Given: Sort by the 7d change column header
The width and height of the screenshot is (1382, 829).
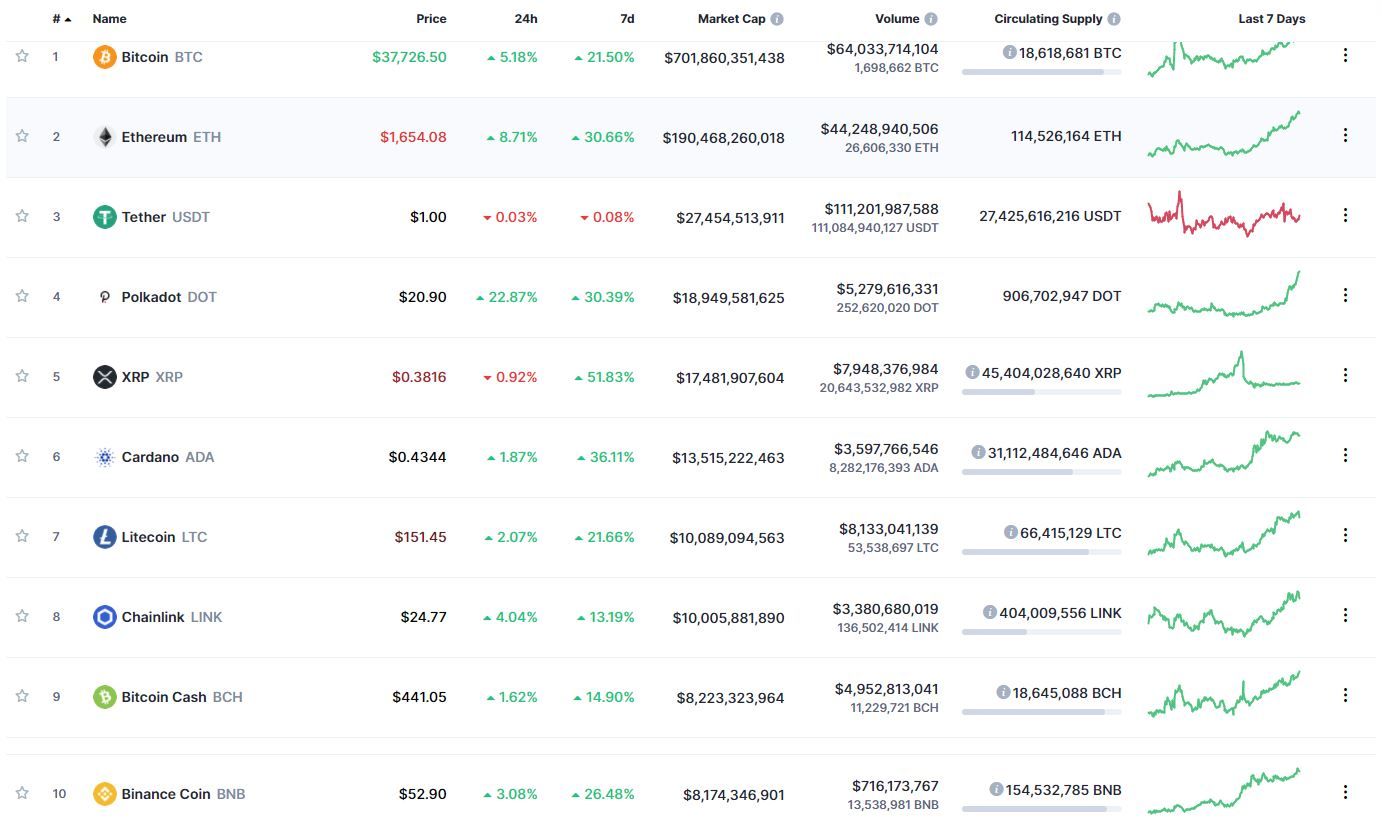Looking at the screenshot, I should pos(627,19).
